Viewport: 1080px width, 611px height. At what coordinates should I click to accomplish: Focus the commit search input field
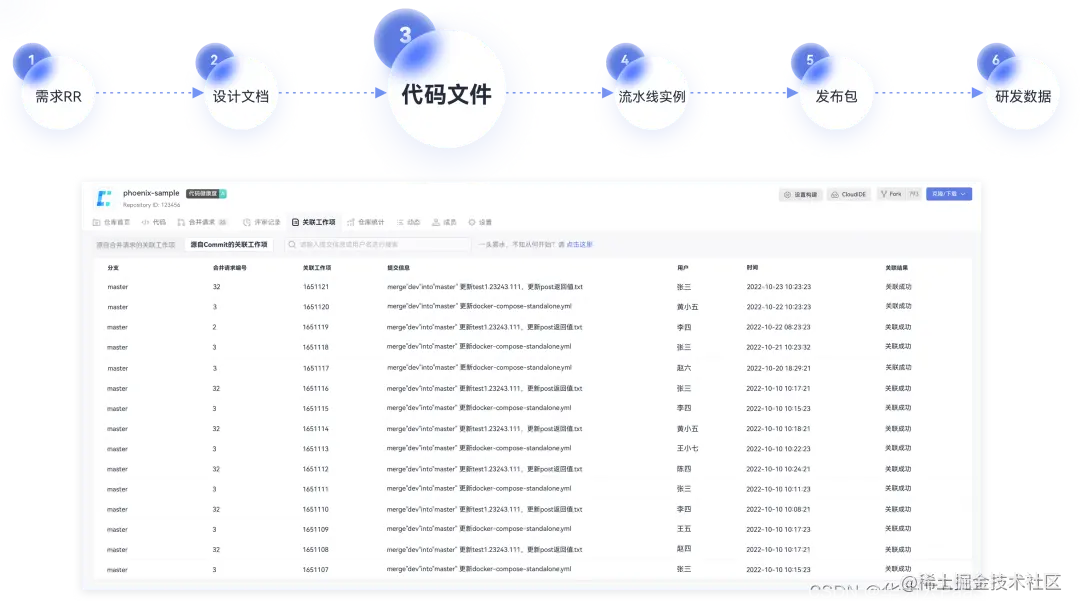tap(377, 245)
